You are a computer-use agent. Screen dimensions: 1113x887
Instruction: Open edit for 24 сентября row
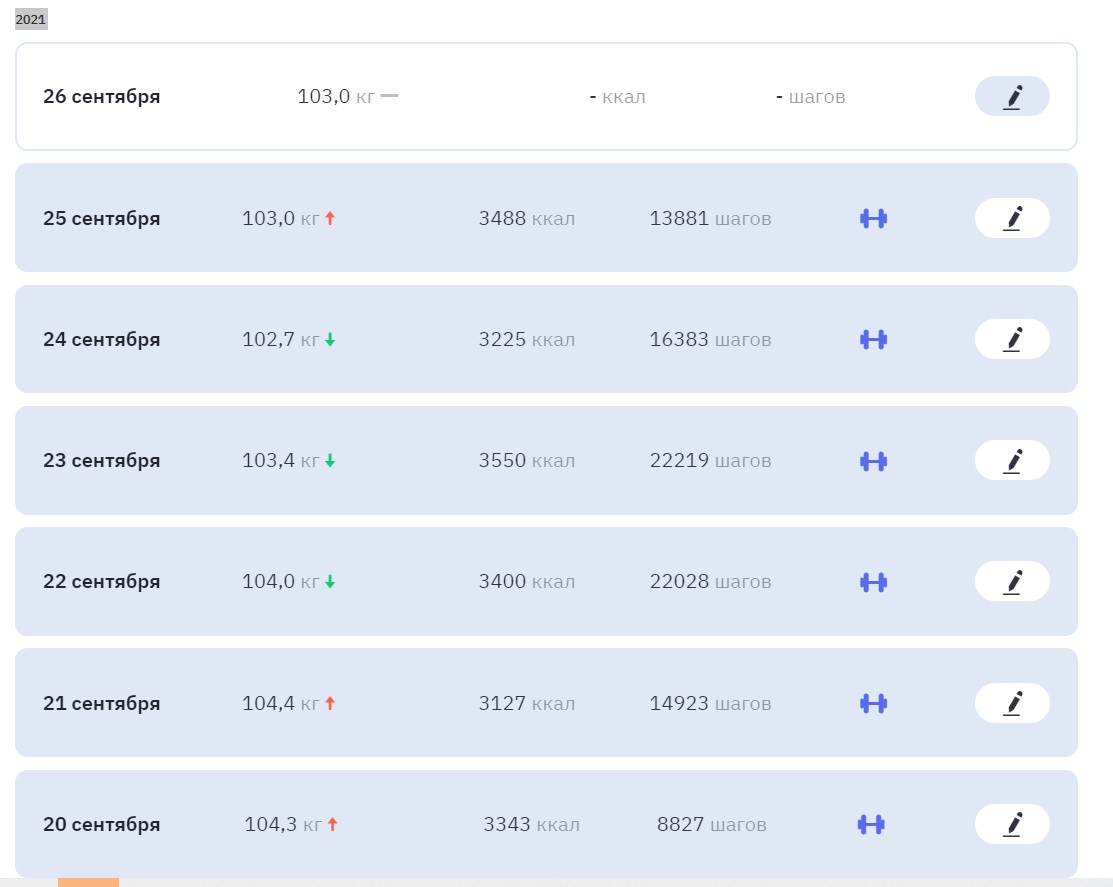tap(1011, 340)
